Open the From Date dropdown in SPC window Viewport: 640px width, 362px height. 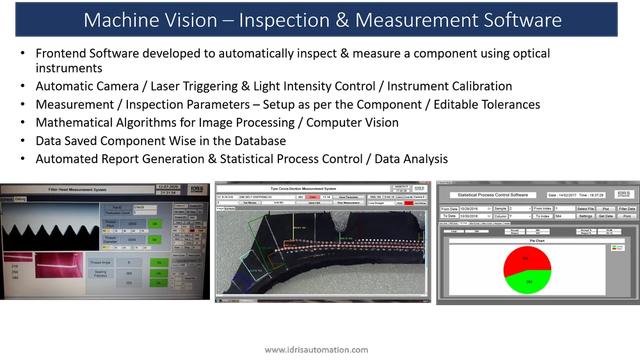tap(476, 209)
